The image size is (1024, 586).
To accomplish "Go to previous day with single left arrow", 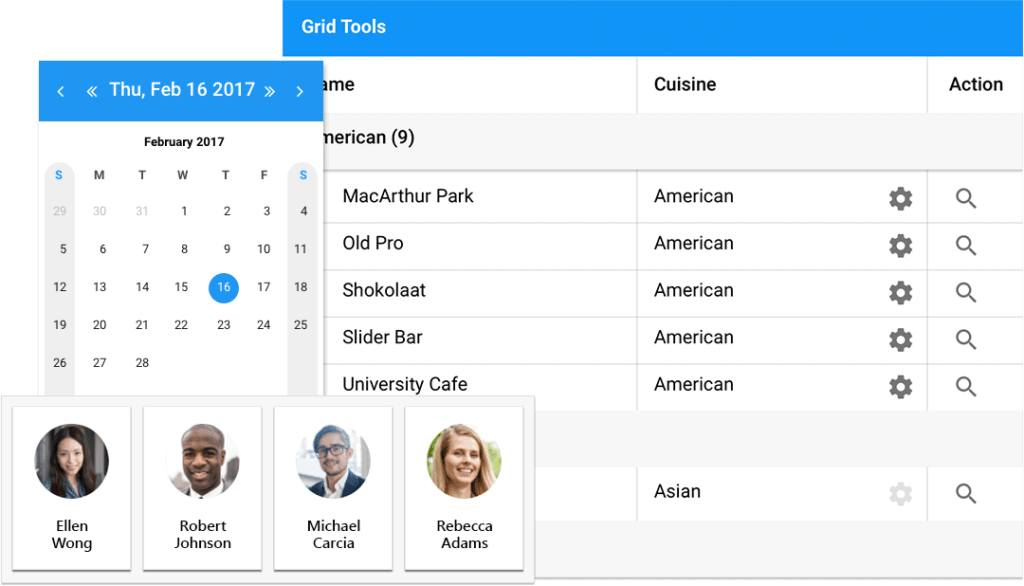I will point(61,91).
